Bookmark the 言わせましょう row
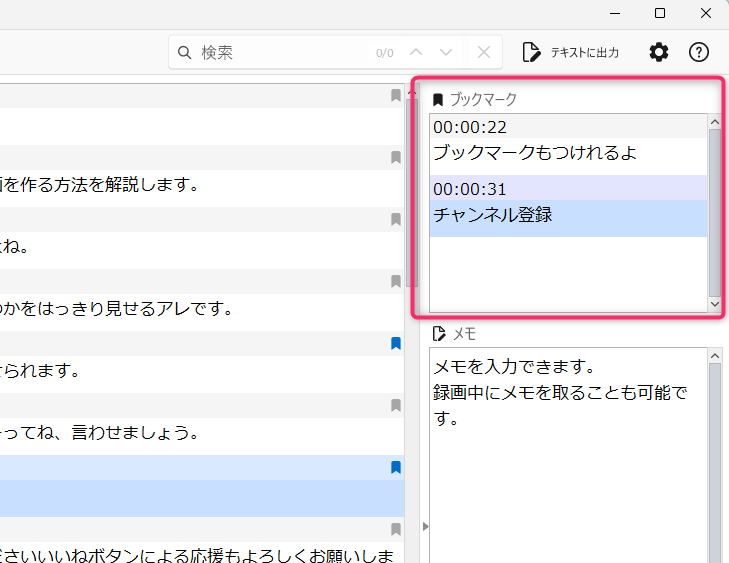Screen dimensions: 729x563 click(x=396, y=406)
